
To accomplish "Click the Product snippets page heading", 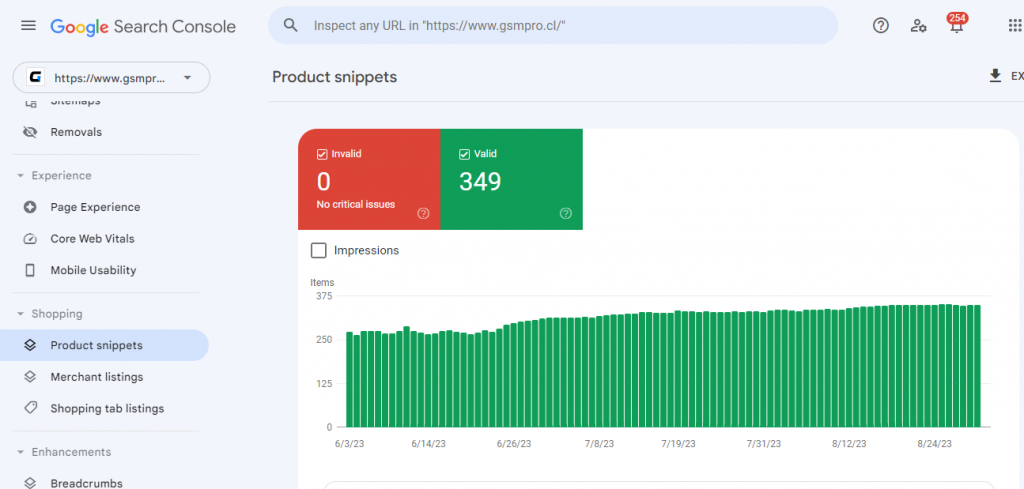I will [x=334, y=77].
